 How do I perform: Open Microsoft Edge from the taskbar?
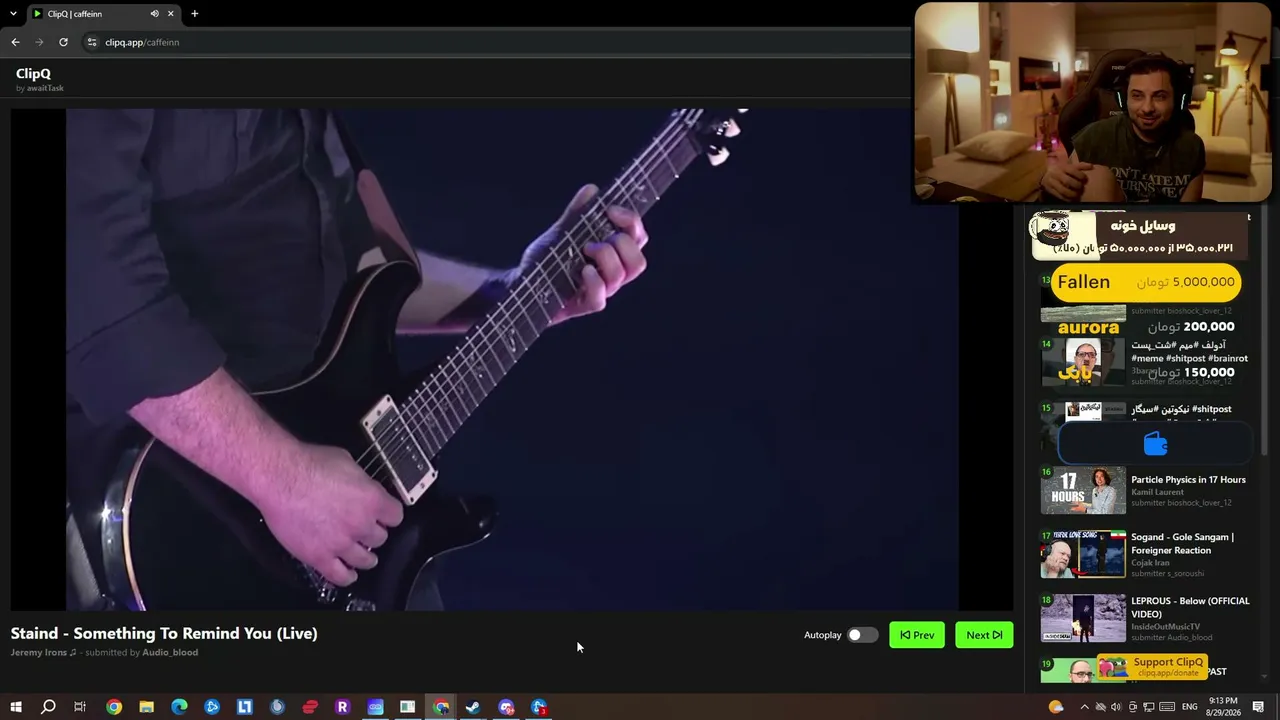coord(179,707)
